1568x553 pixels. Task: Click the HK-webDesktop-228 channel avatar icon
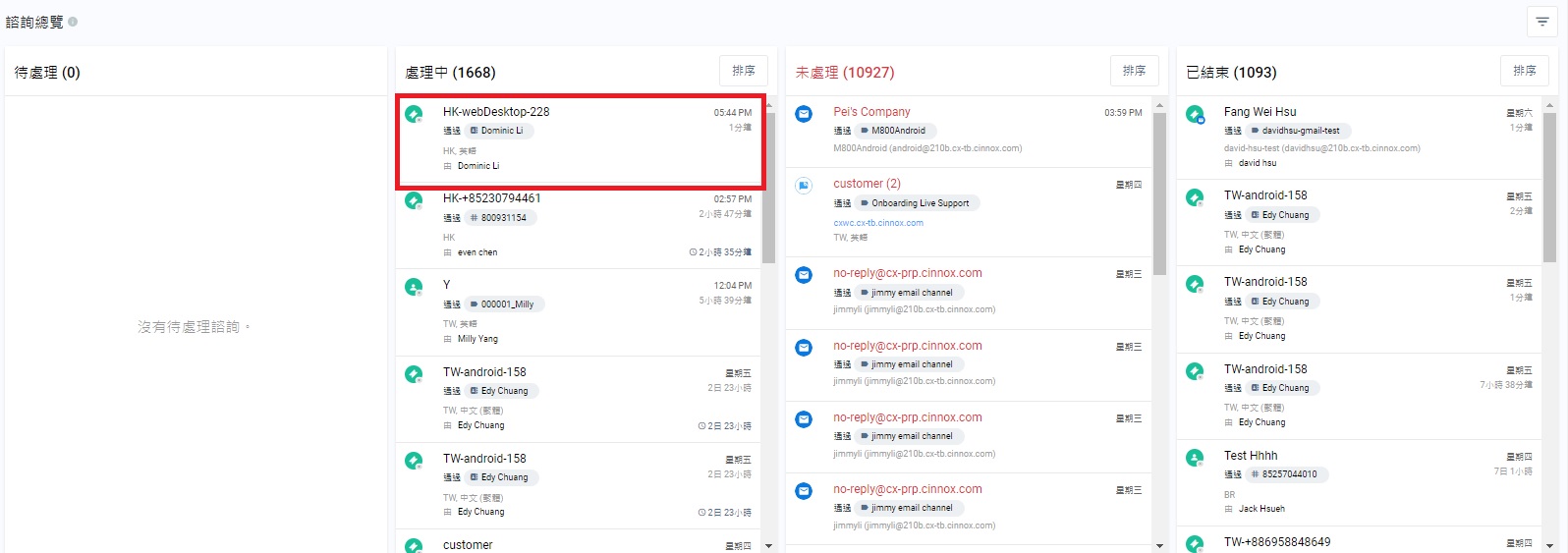coord(414,114)
